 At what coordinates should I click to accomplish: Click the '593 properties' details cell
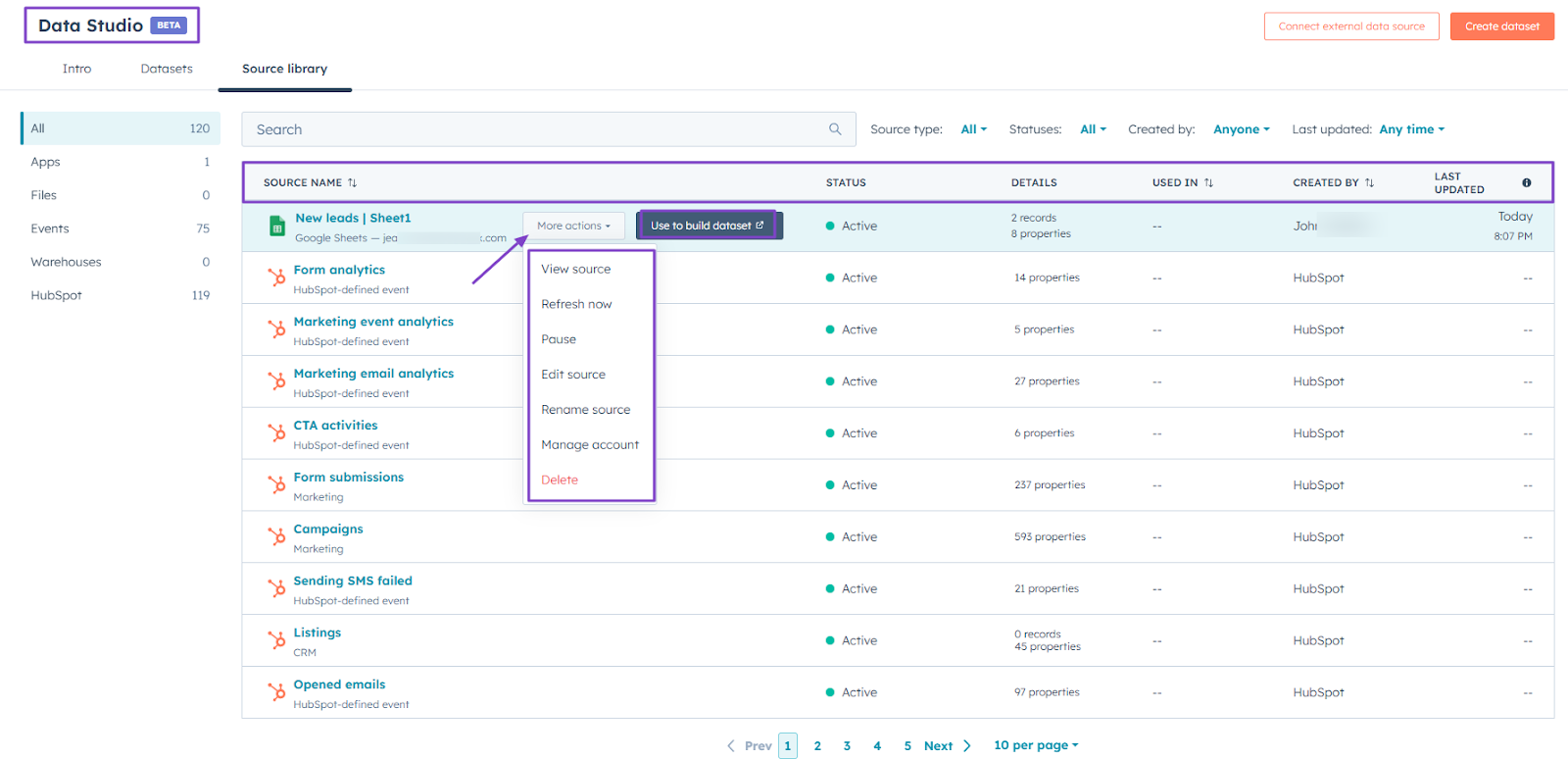coord(1050,537)
